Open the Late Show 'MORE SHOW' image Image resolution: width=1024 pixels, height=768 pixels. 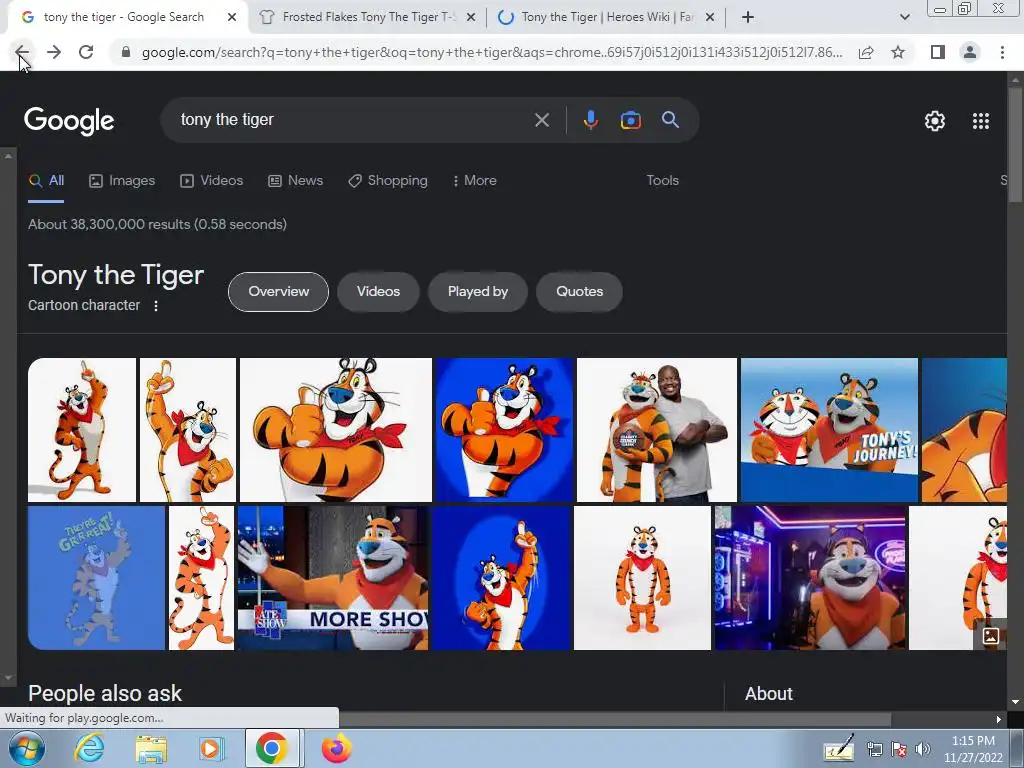point(332,578)
